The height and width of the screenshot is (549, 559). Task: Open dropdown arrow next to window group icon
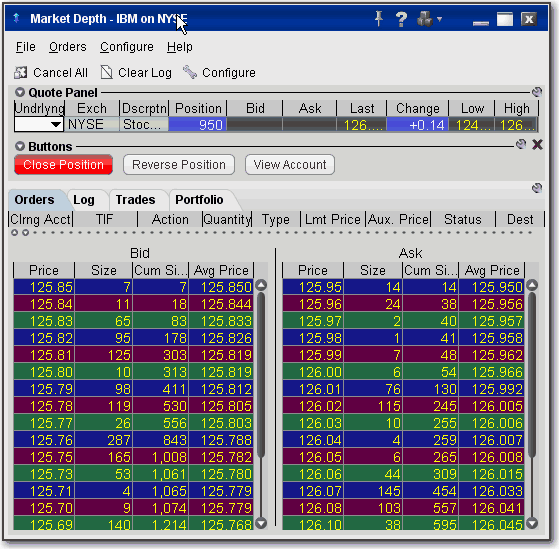pyautogui.click(x=440, y=19)
